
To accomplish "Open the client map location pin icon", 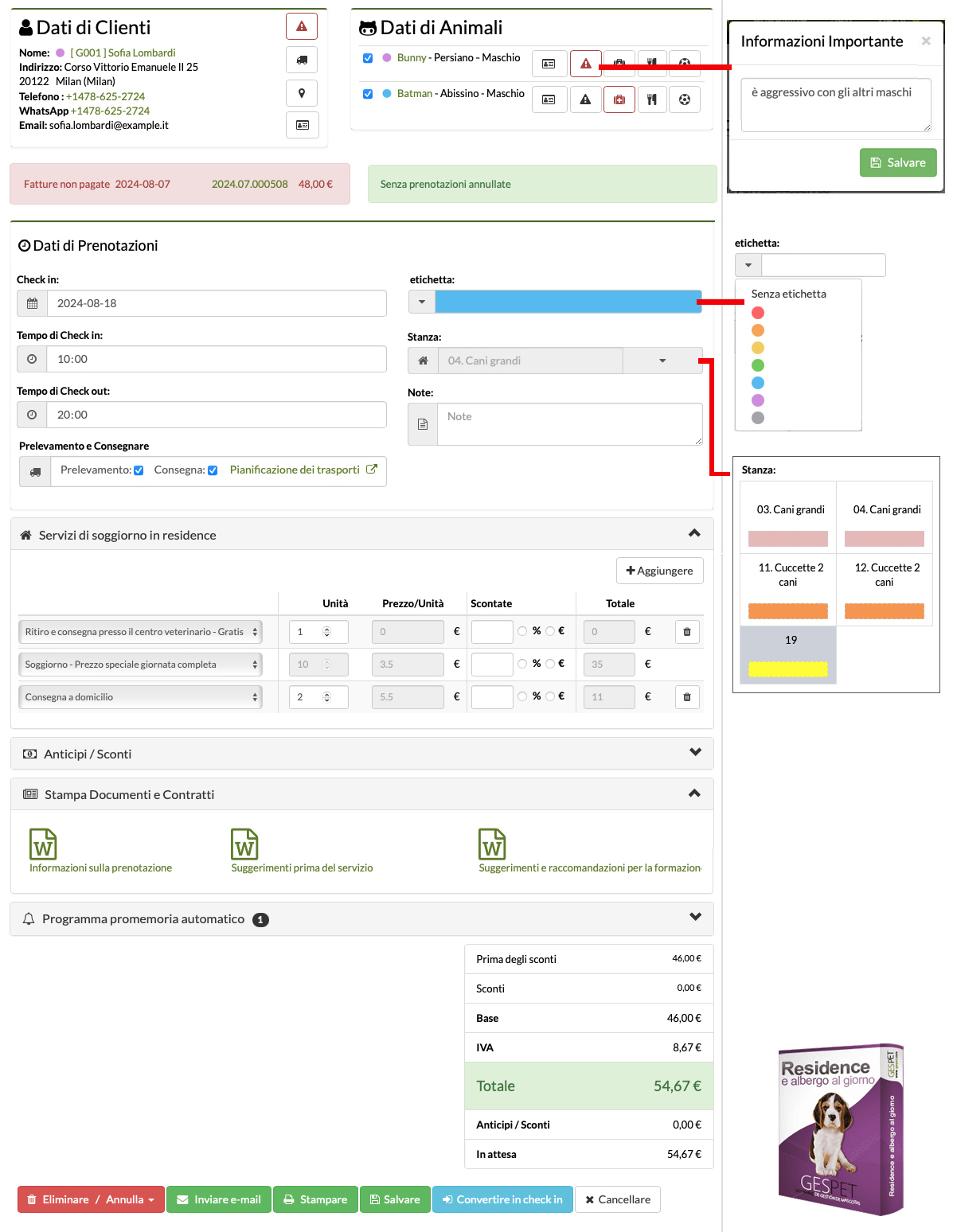I will point(302,93).
